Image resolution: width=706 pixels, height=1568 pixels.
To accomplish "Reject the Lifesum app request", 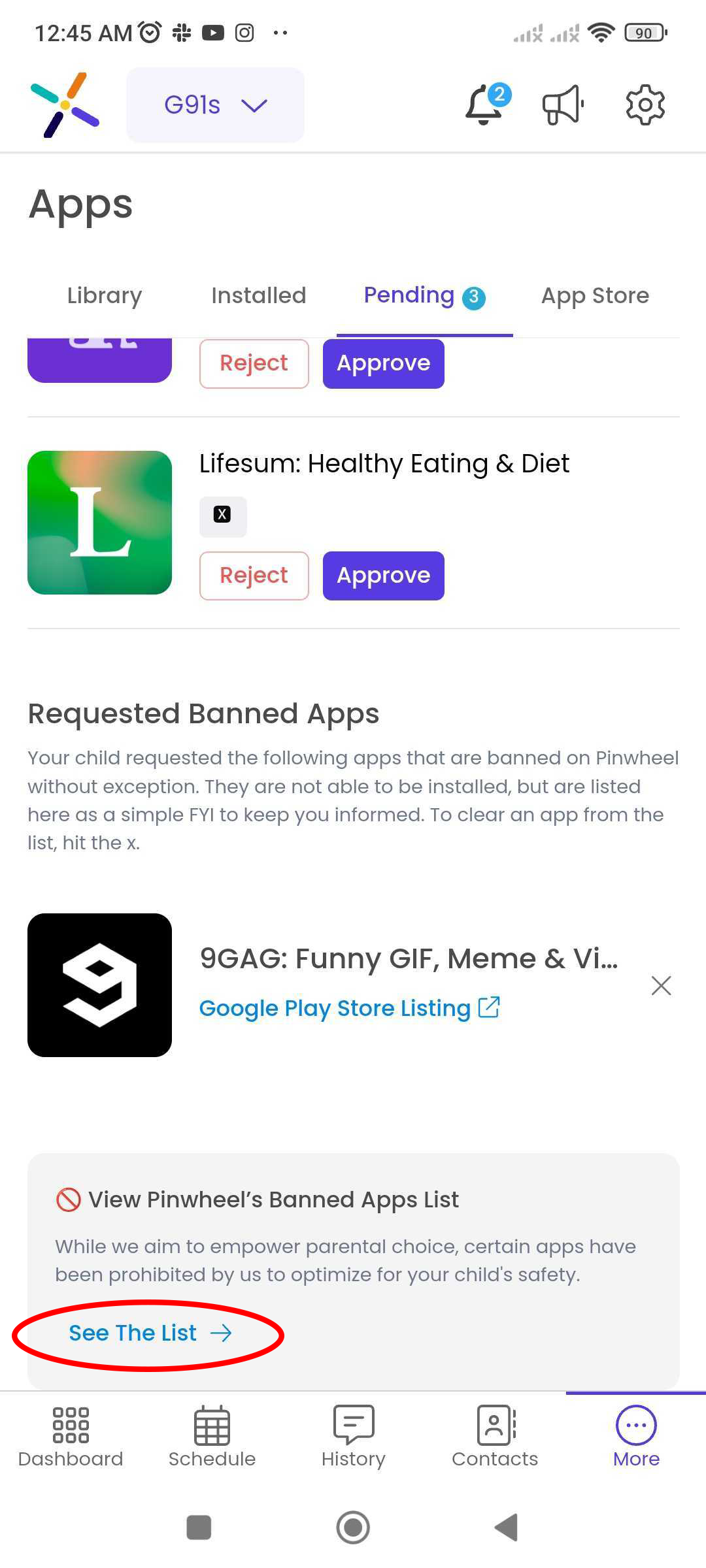I will (254, 576).
